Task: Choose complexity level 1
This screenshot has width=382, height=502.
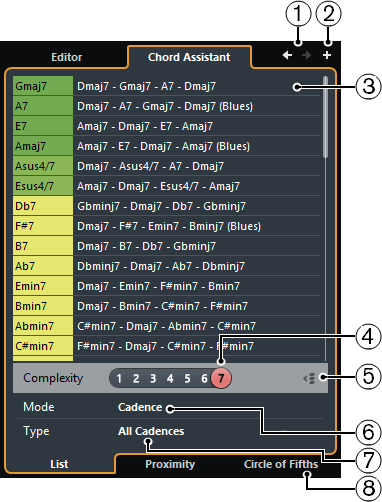Action: pos(119,378)
